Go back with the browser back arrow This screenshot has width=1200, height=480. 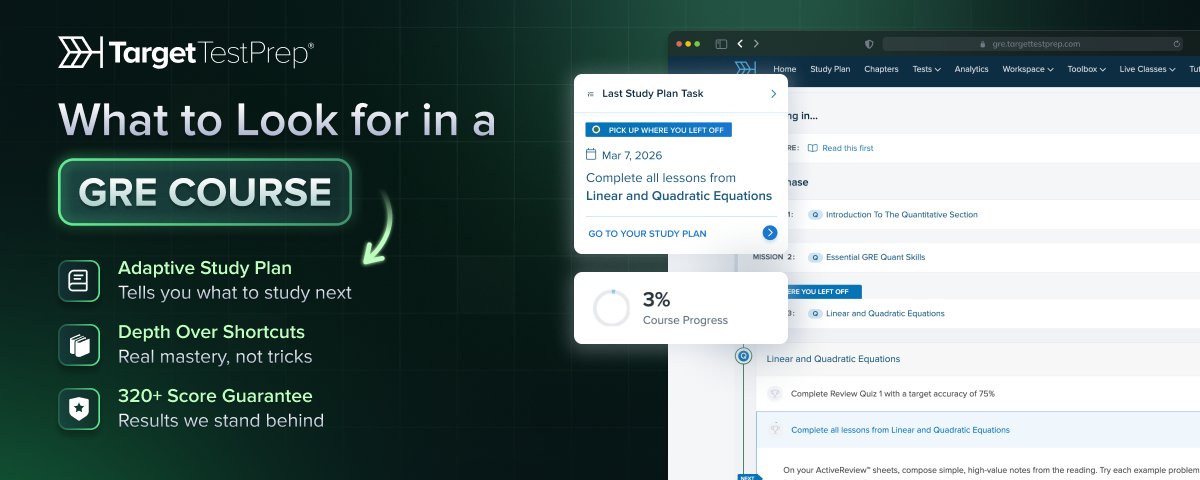pos(740,44)
